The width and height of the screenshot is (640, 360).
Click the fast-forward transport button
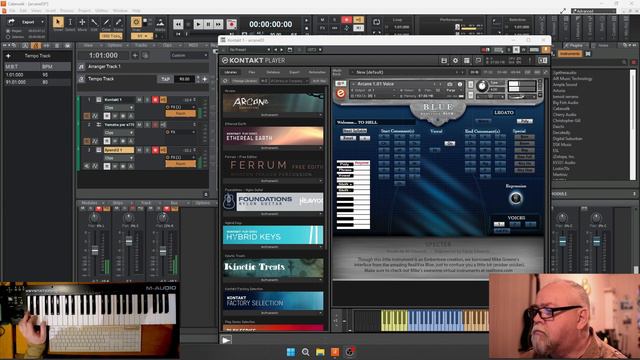[218, 24]
